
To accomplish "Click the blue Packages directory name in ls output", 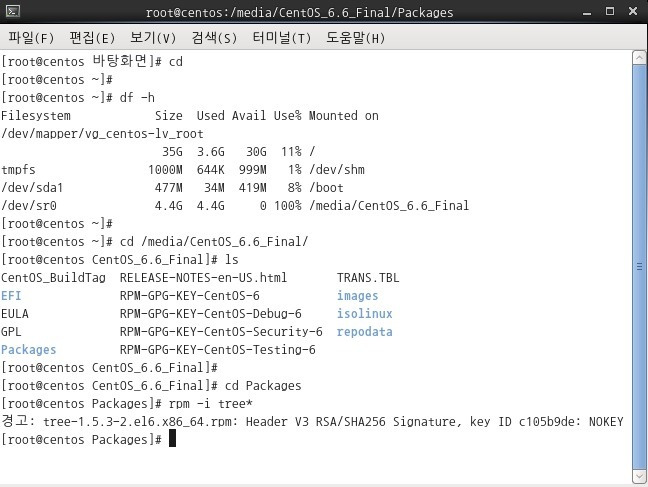I will [29, 350].
